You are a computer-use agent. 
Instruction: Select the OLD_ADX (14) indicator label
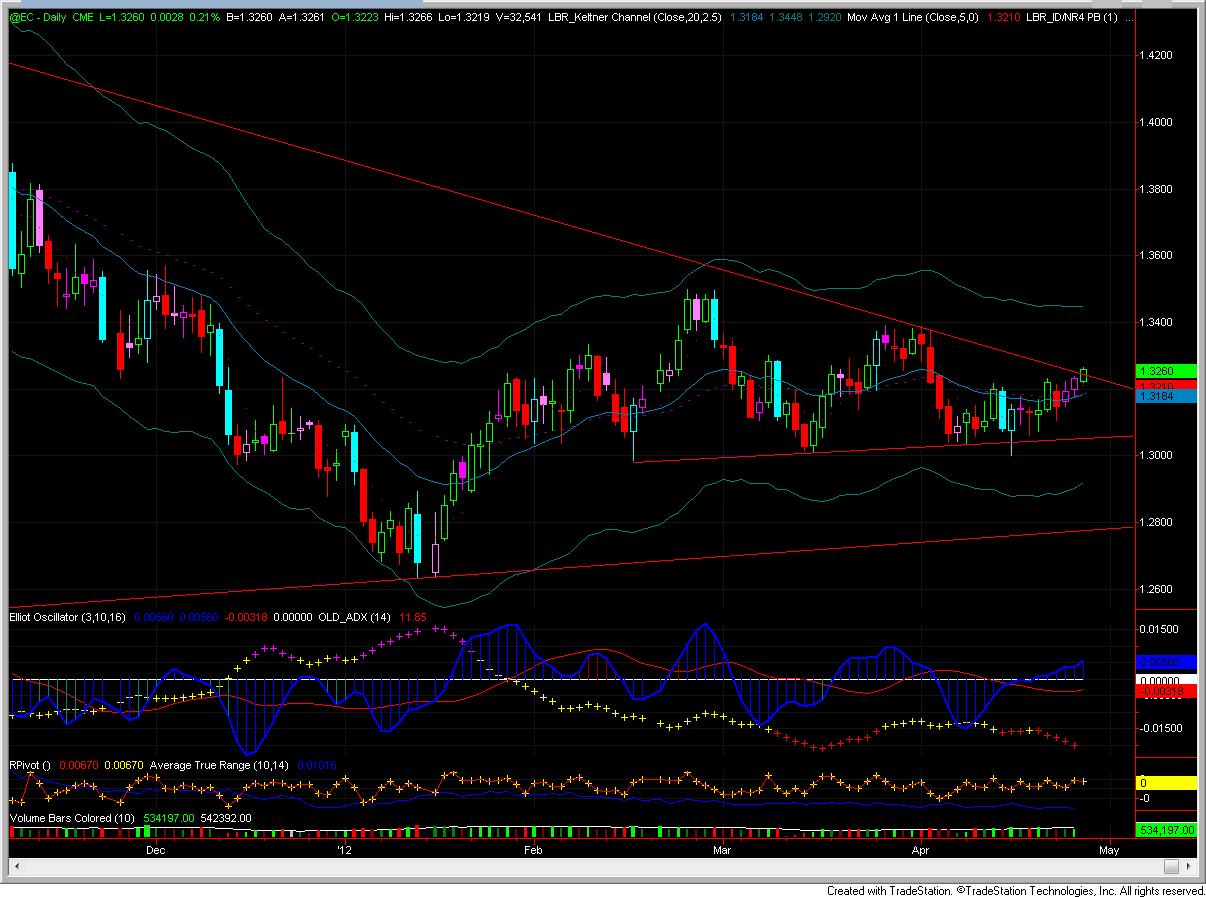click(357, 618)
